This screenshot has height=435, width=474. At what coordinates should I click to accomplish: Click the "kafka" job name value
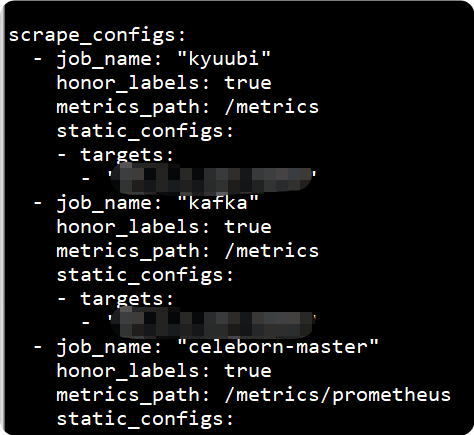pyautogui.click(x=218, y=203)
